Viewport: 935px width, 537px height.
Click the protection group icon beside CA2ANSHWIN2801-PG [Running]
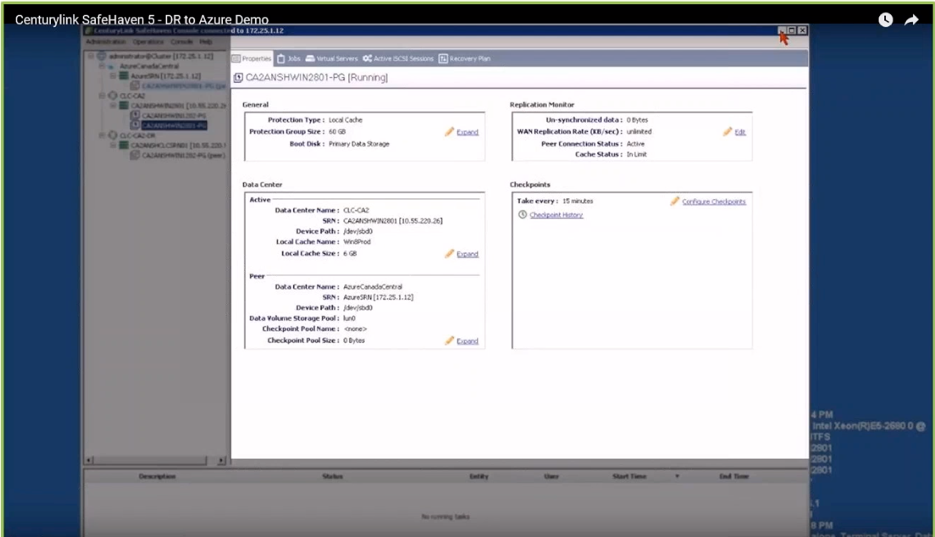click(x=238, y=77)
